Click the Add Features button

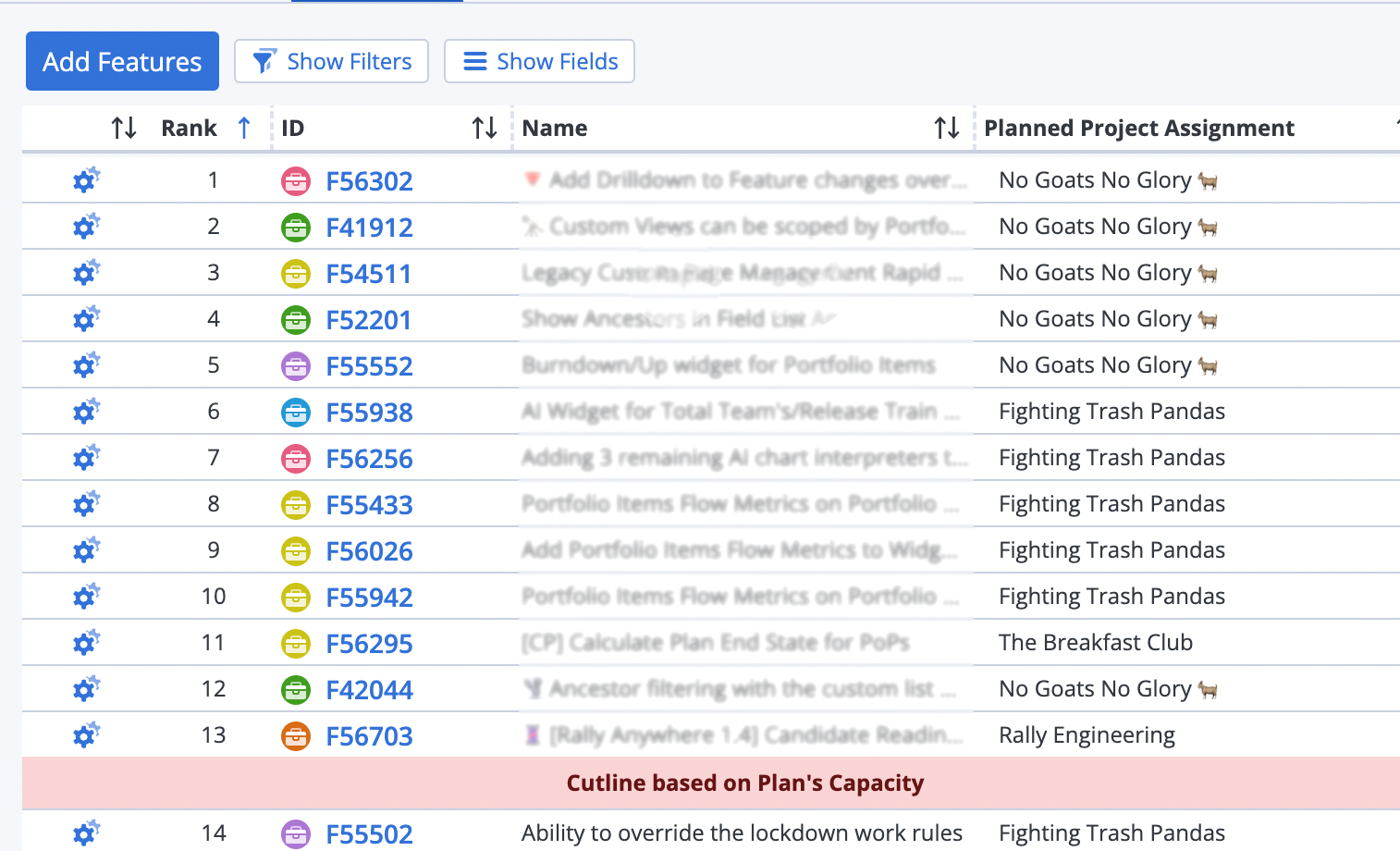(122, 61)
